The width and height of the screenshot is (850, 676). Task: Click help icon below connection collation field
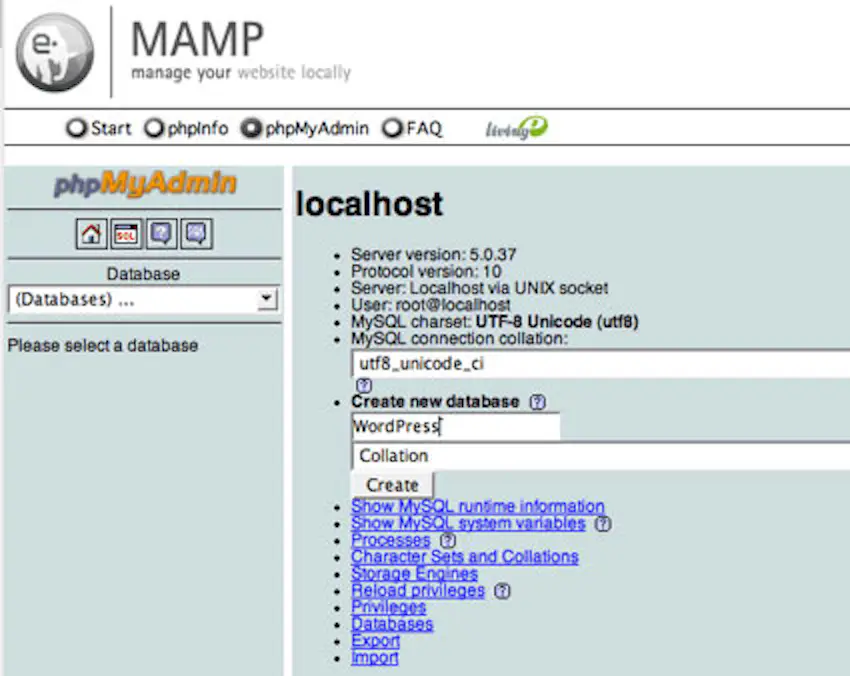(x=364, y=386)
